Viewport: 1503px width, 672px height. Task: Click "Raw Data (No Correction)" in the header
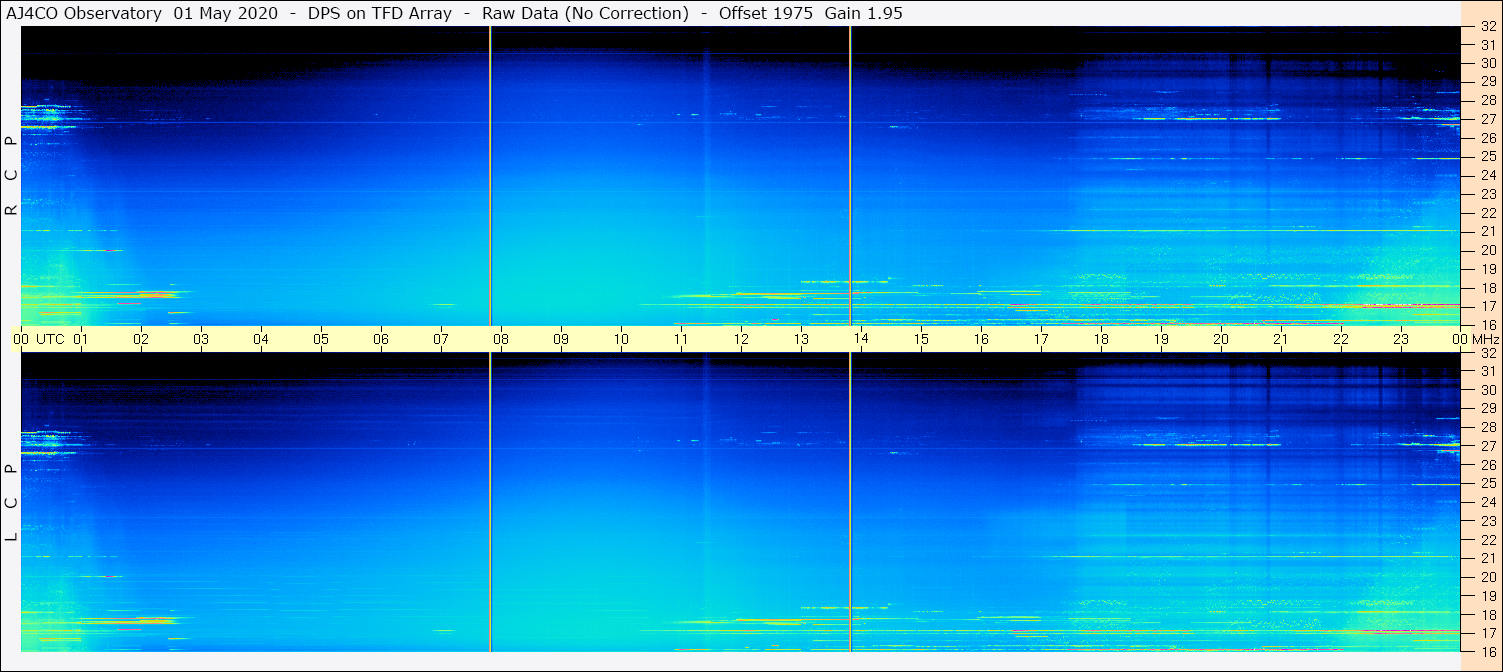click(x=585, y=13)
